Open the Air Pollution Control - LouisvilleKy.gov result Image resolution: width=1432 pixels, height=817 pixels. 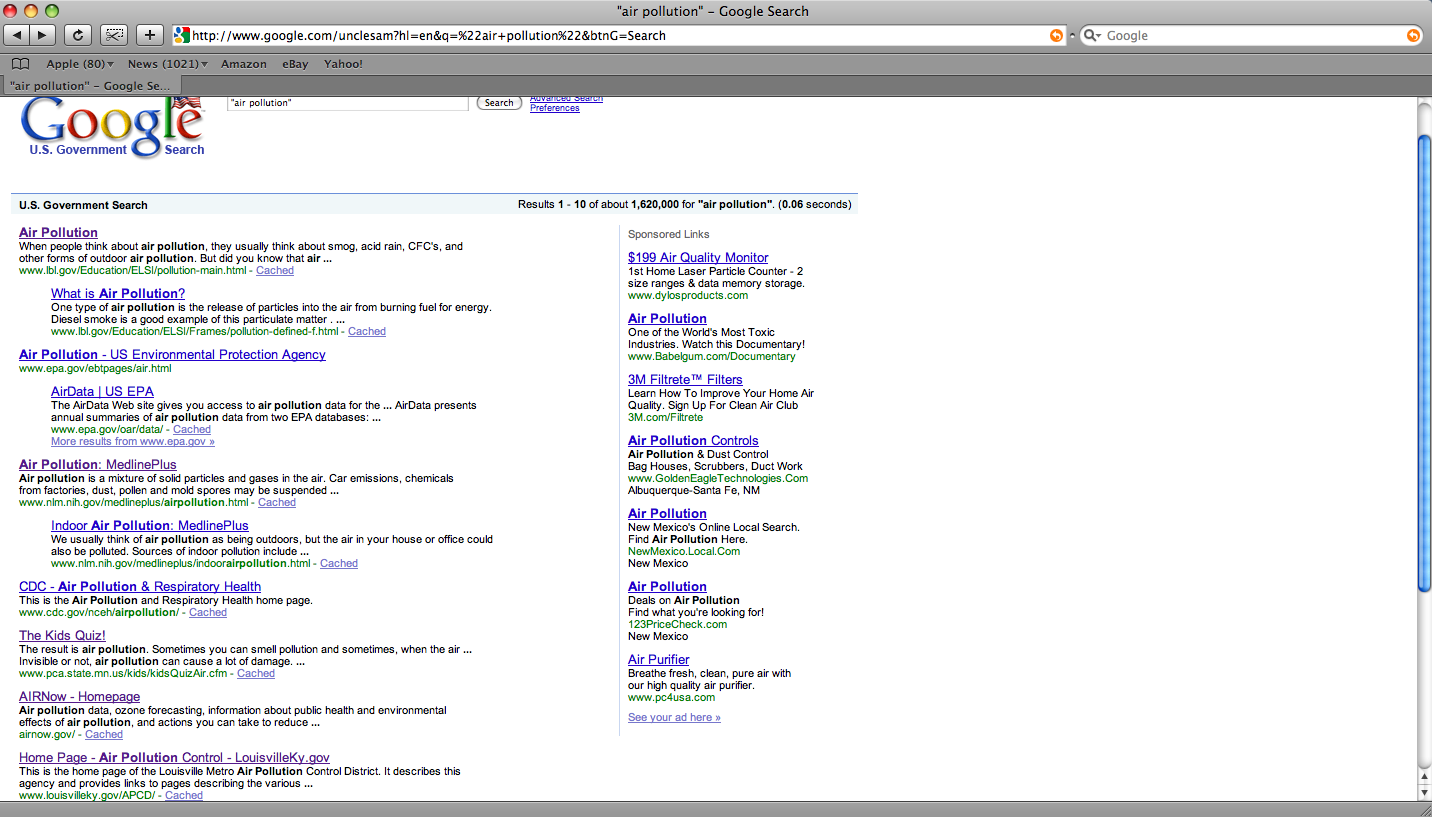tap(174, 757)
